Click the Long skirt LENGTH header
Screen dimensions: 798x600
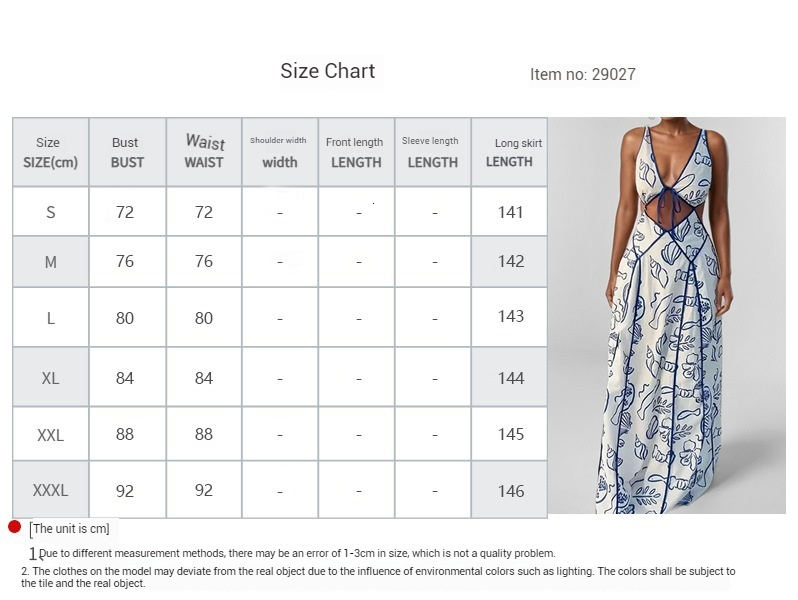coord(509,152)
